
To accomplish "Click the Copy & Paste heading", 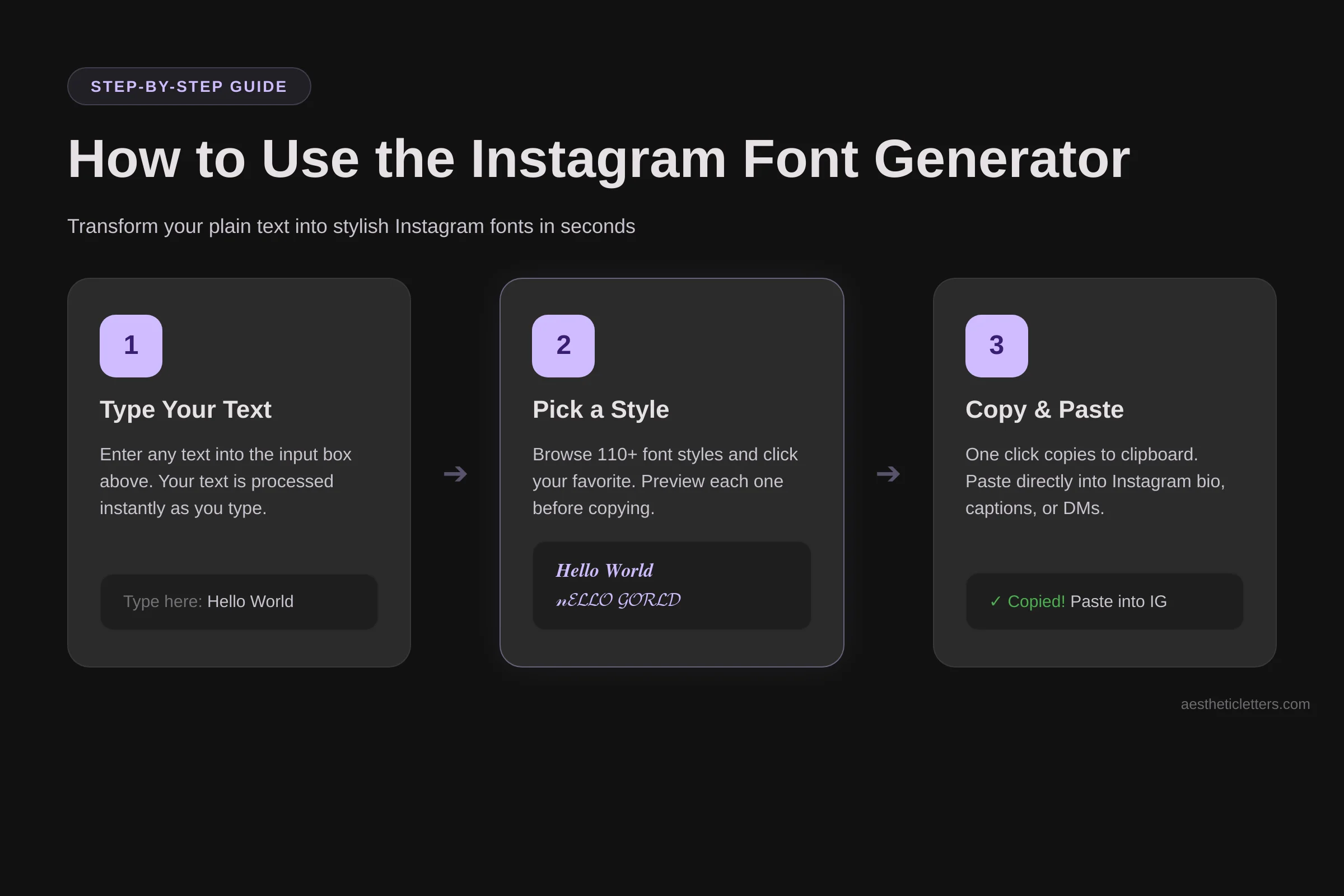I will (x=1044, y=410).
